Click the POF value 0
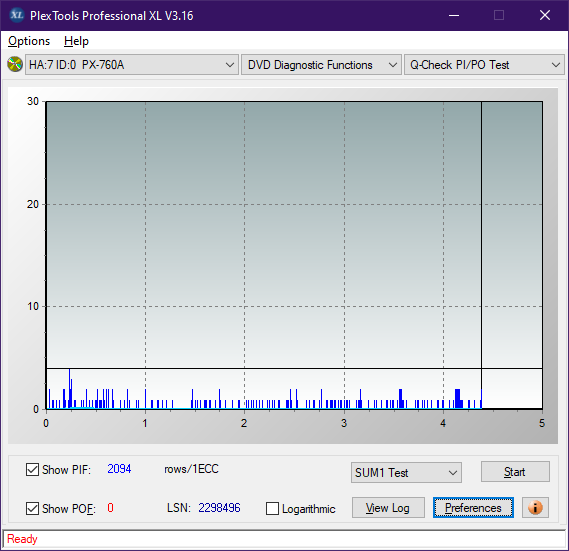This screenshot has width=569, height=551. (x=111, y=507)
